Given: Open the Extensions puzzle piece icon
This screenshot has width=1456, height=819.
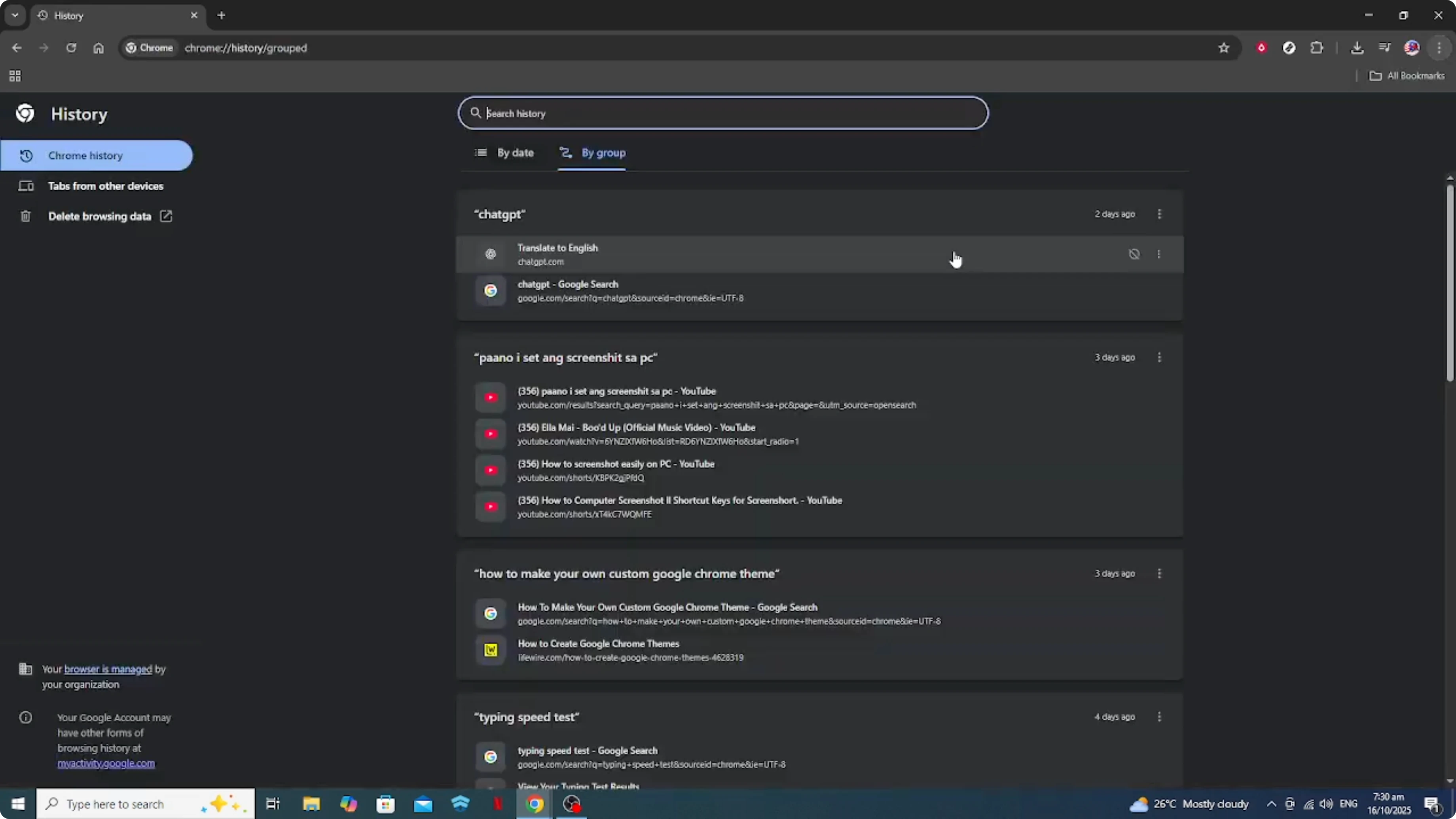Looking at the screenshot, I should click(1317, 47).
